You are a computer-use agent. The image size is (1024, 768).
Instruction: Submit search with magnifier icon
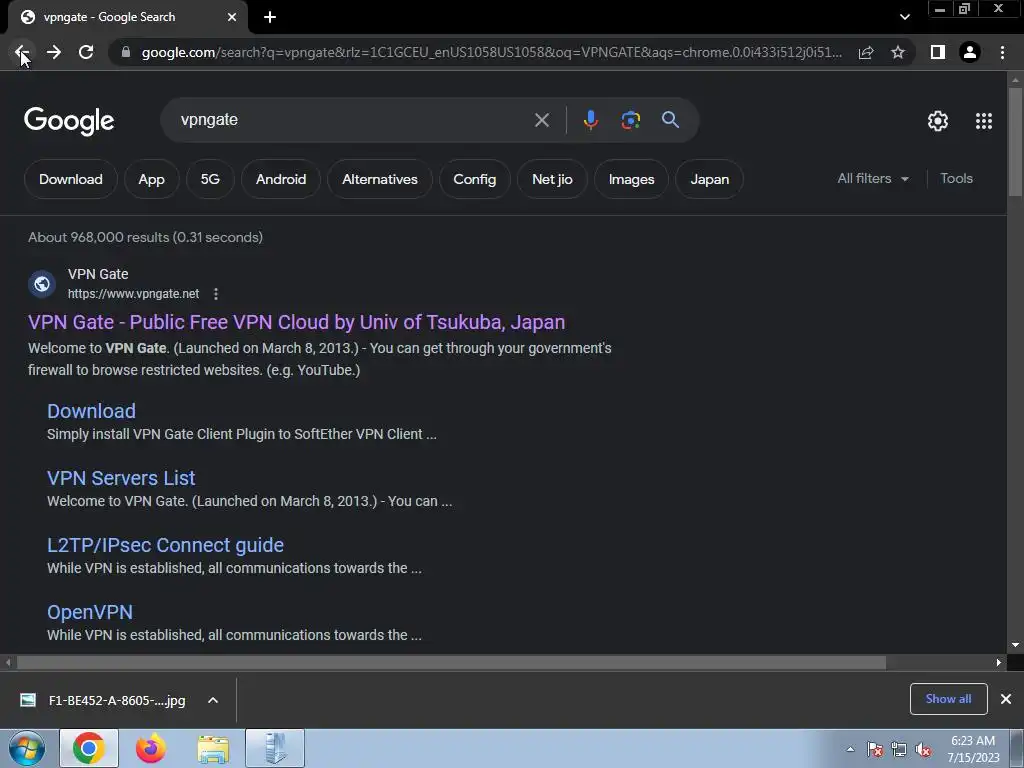tap(670, 120)
